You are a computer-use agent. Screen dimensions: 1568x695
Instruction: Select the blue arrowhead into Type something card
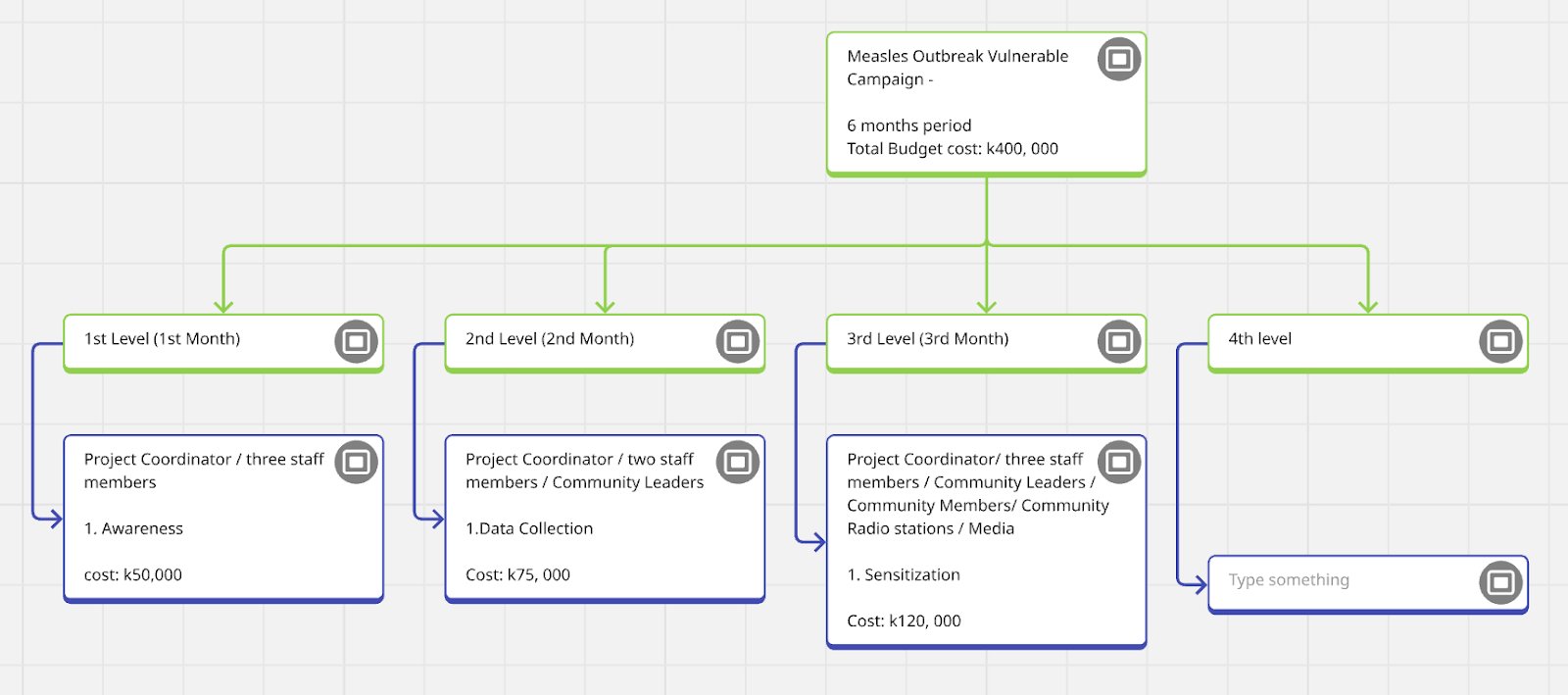[1200, 585]
